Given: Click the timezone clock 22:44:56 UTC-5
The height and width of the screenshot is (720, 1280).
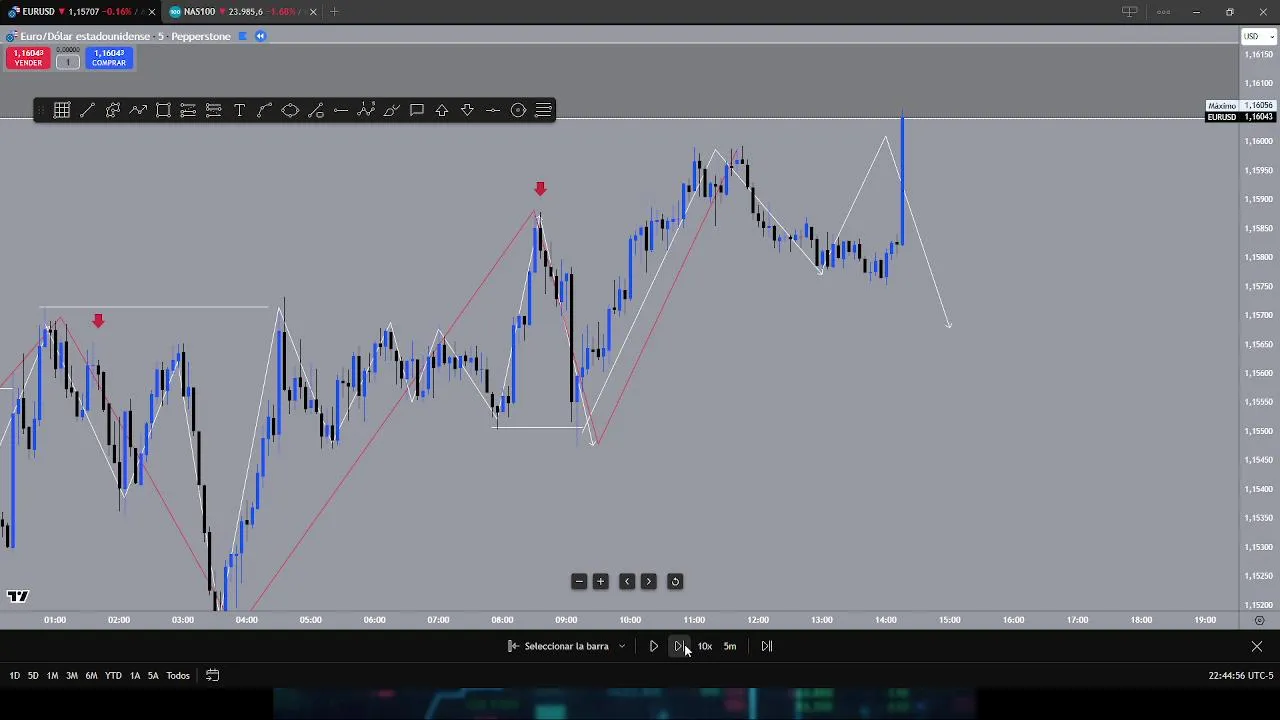Looking at the screenshot, I should click(x=1241, y=676).
